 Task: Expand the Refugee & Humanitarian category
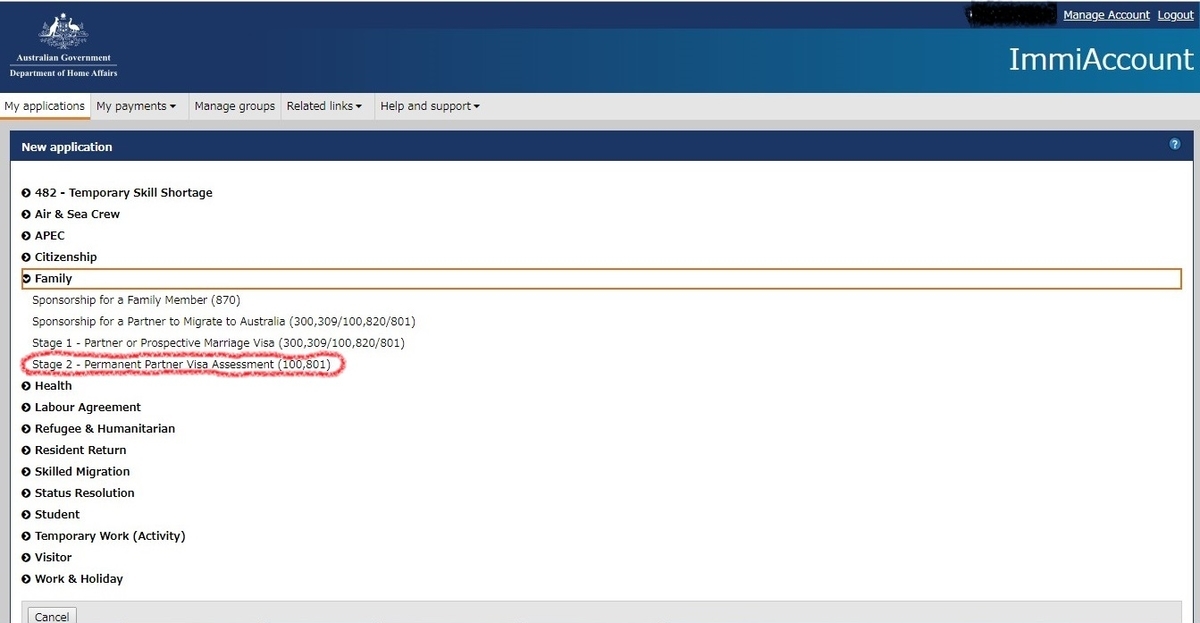coord(98,429)
